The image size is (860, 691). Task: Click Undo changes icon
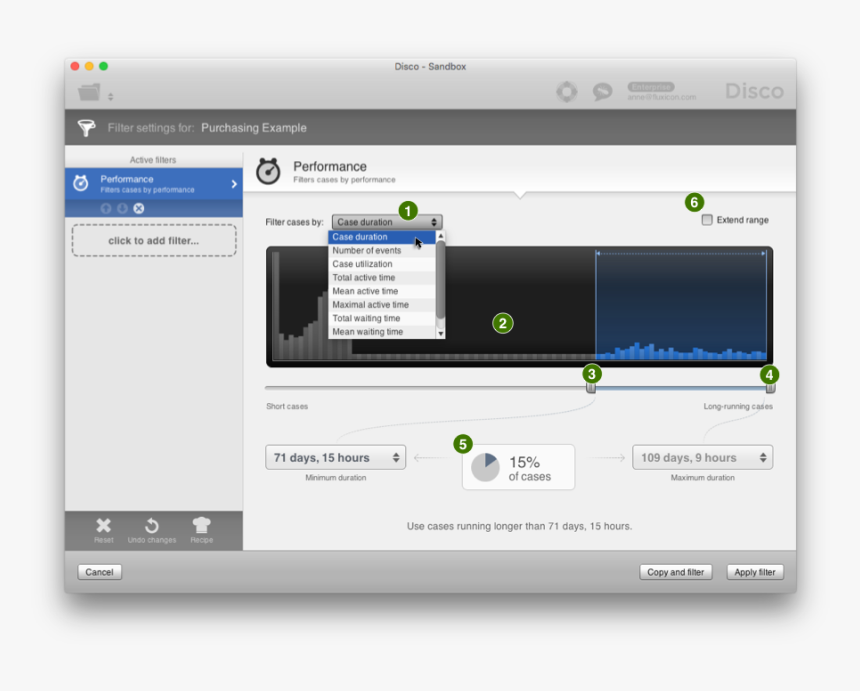[x=152, y=525]
